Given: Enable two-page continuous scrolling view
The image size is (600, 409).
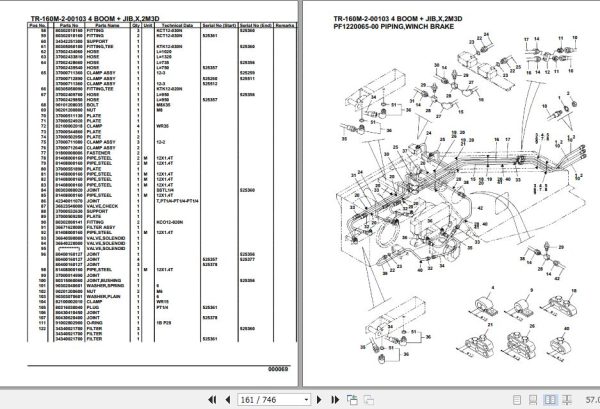Looking at the screenshot, I should [567, 400].
